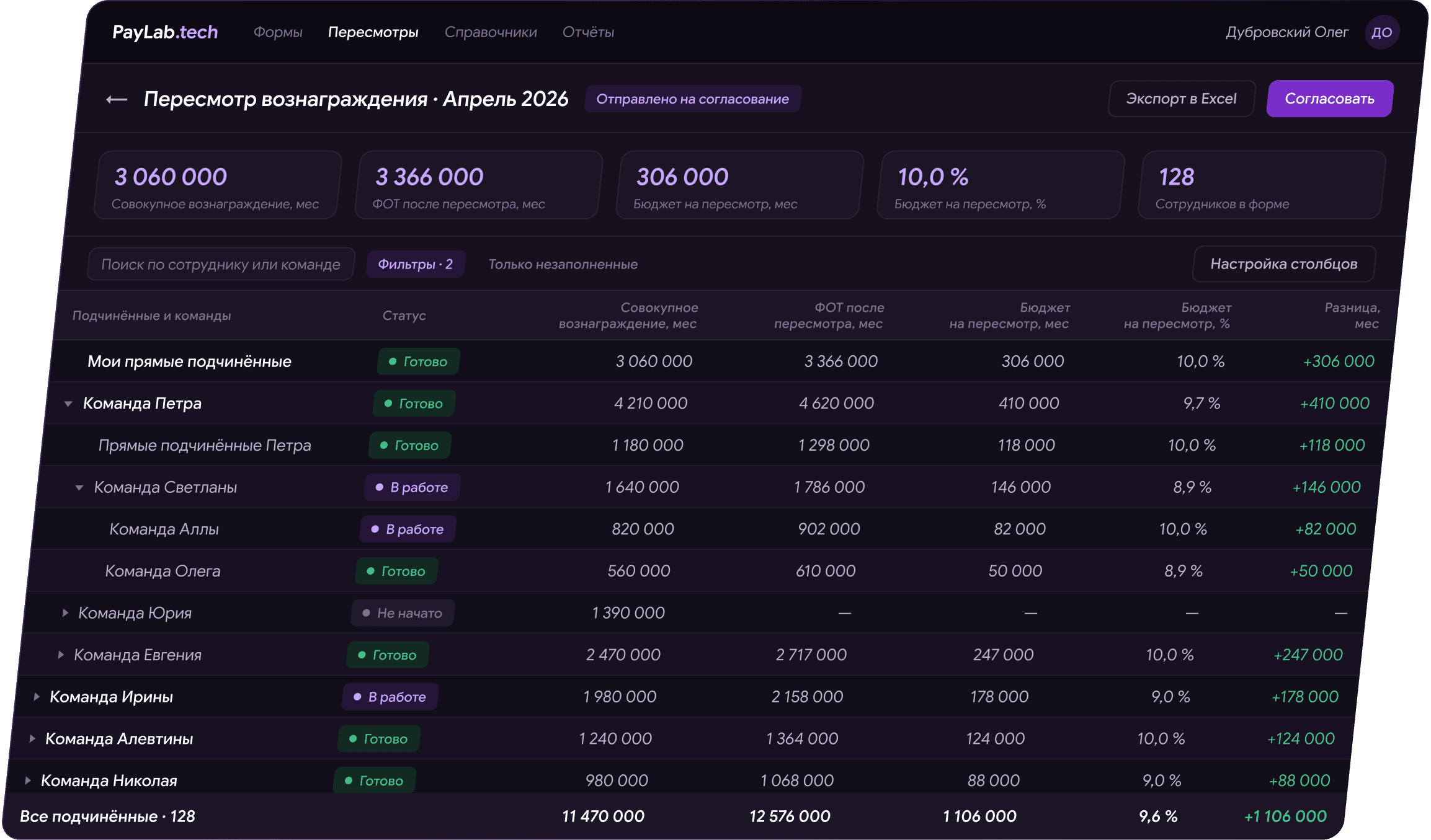Expand the Команда Евгения row
1431x840 pixels.
tap(61, 655)
